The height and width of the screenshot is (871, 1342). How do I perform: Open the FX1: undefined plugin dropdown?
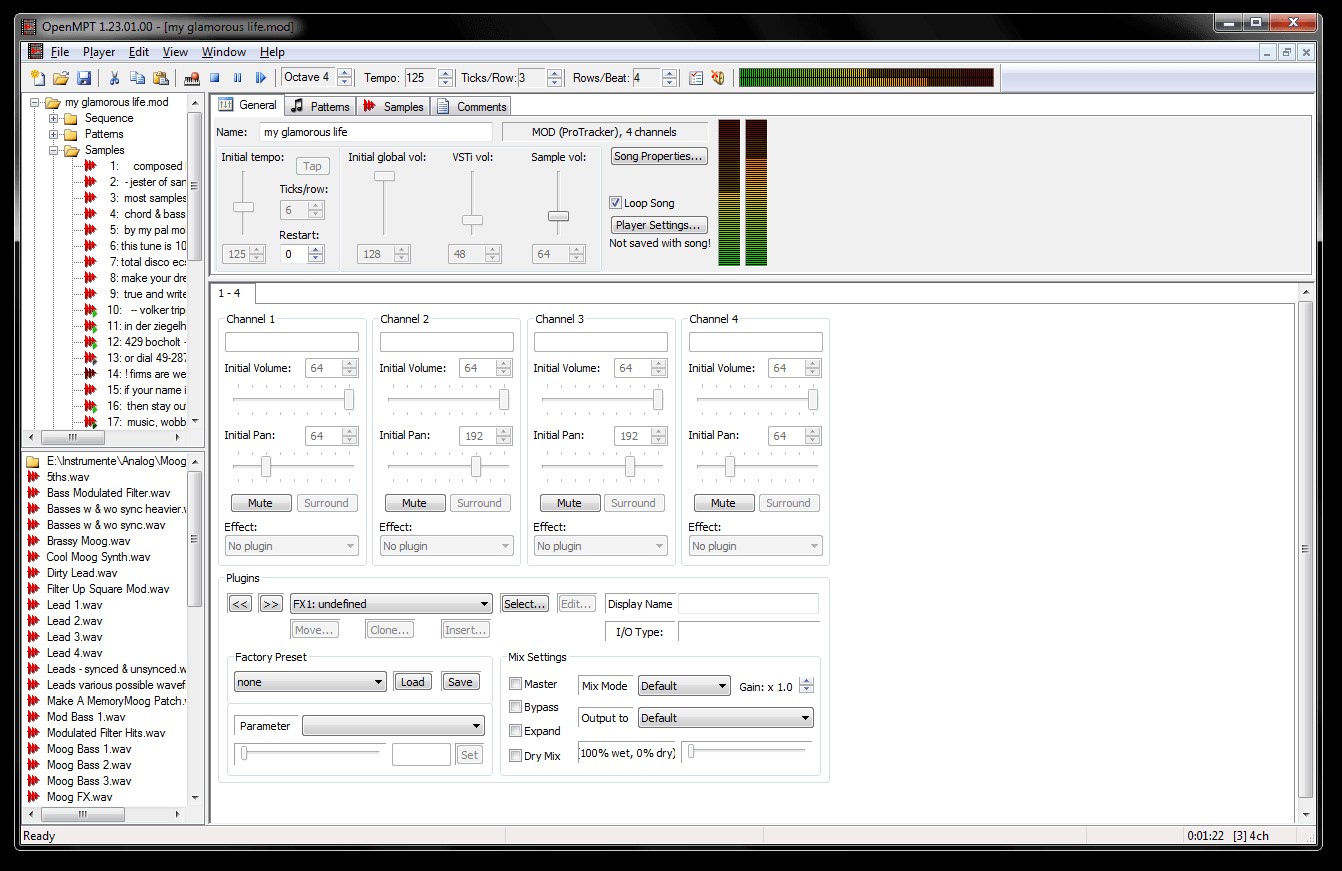tap(391, 604)
